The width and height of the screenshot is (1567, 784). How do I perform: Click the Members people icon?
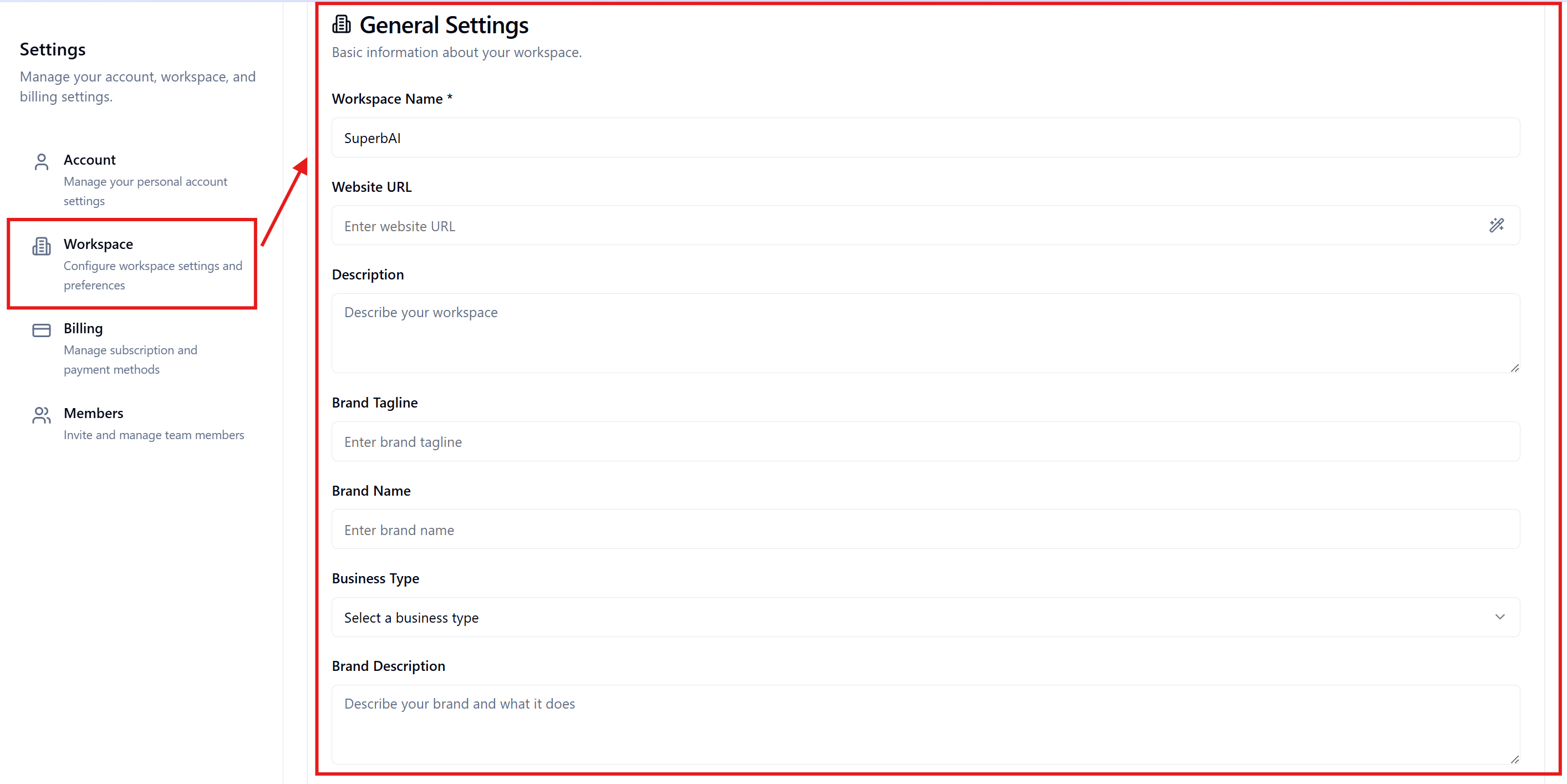tap(42, 415)
